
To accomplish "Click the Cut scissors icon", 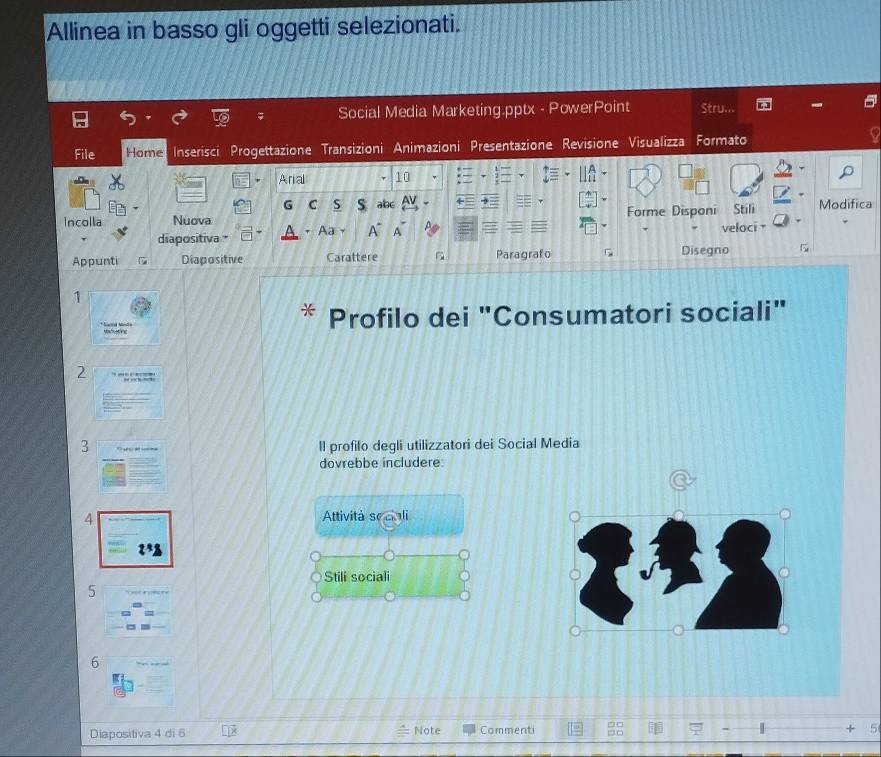I will coord(117,182).
